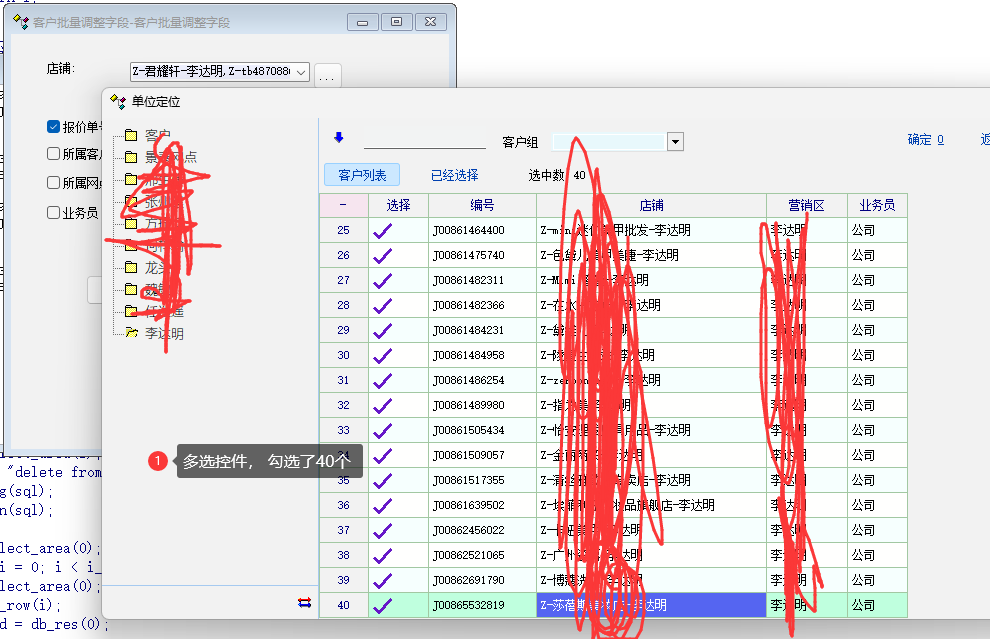Image resolution: width=990 pixels, height=639 pixels.
Task: Click the search input field beside the arrow
Action: click(424, 140)
